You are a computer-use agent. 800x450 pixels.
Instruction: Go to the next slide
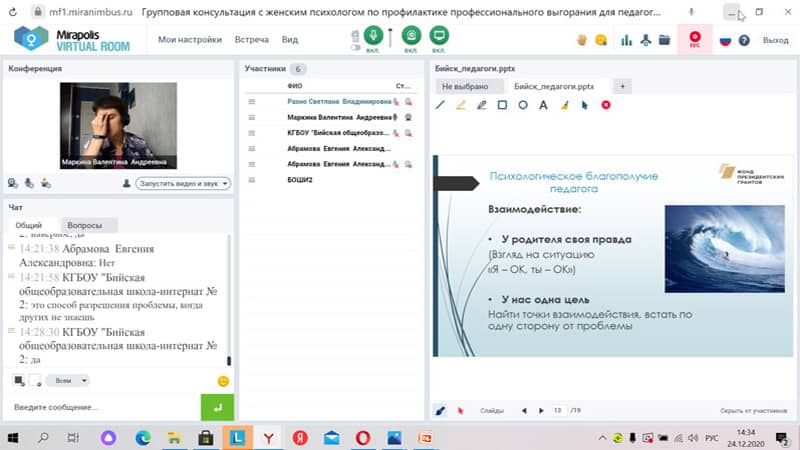tap(541, 410)
